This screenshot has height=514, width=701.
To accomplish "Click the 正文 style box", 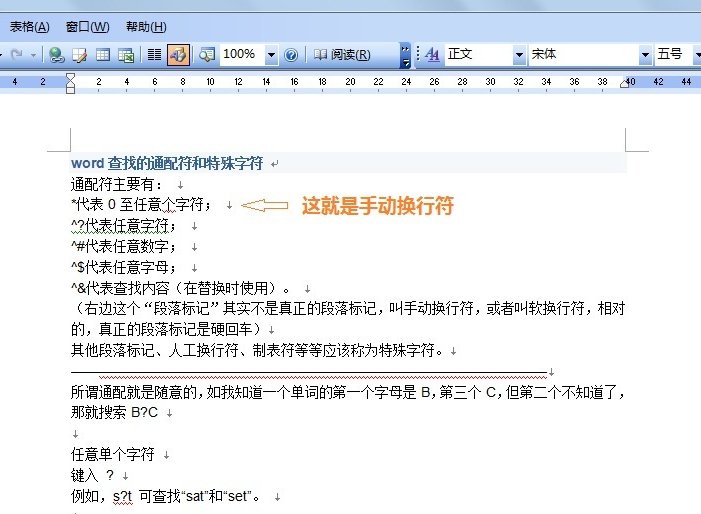I will (478, 55).
